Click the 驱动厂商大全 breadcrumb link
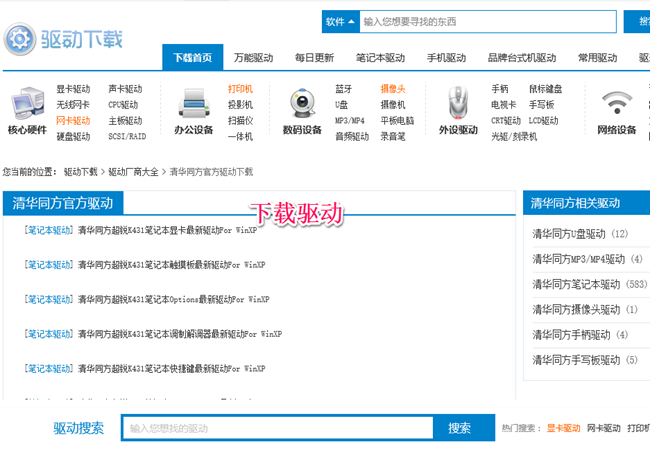Screen dimensions: 650x450 click(x=133, y=172)
